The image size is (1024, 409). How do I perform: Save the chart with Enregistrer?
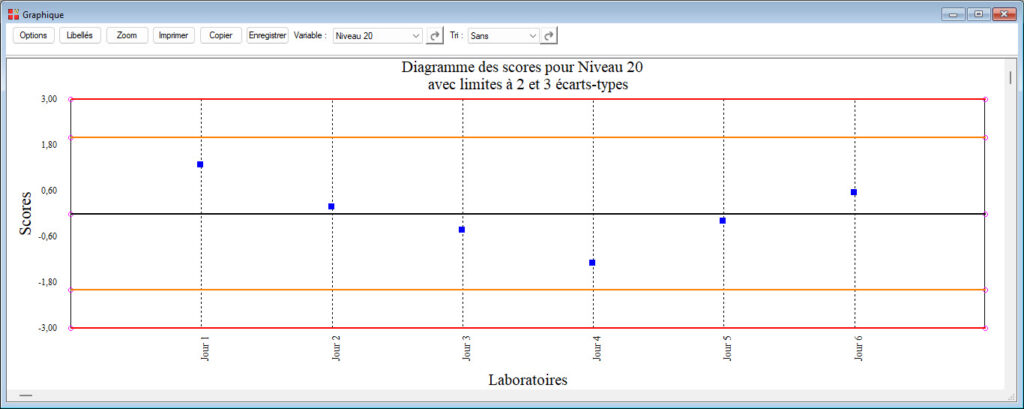tap(267, 35)
